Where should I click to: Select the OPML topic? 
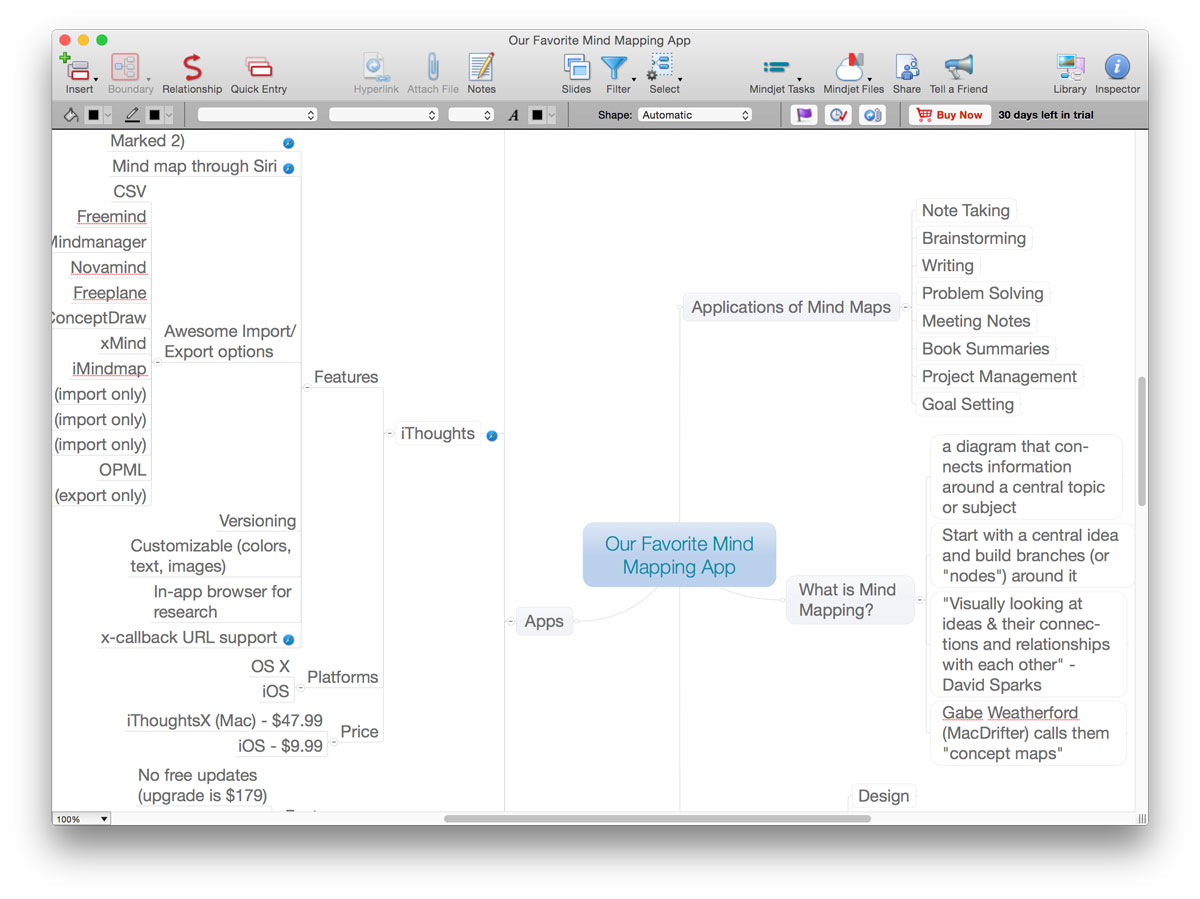pos(122,470)
